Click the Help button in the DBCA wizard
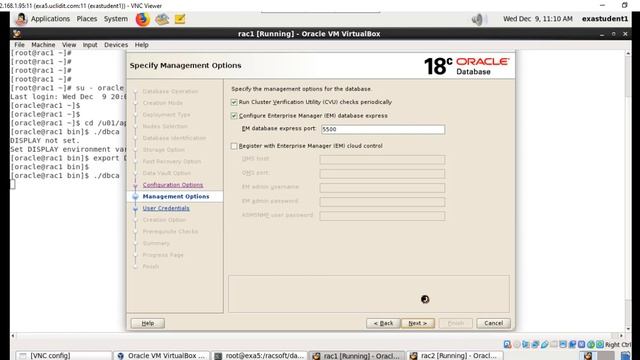The image size is (640, 360). 148,323
